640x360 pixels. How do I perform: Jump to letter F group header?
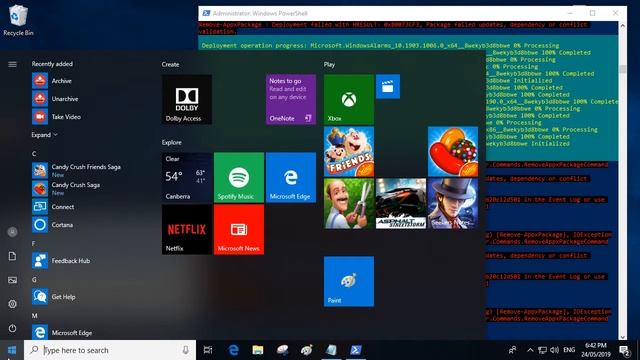click(x=33, y=243)
